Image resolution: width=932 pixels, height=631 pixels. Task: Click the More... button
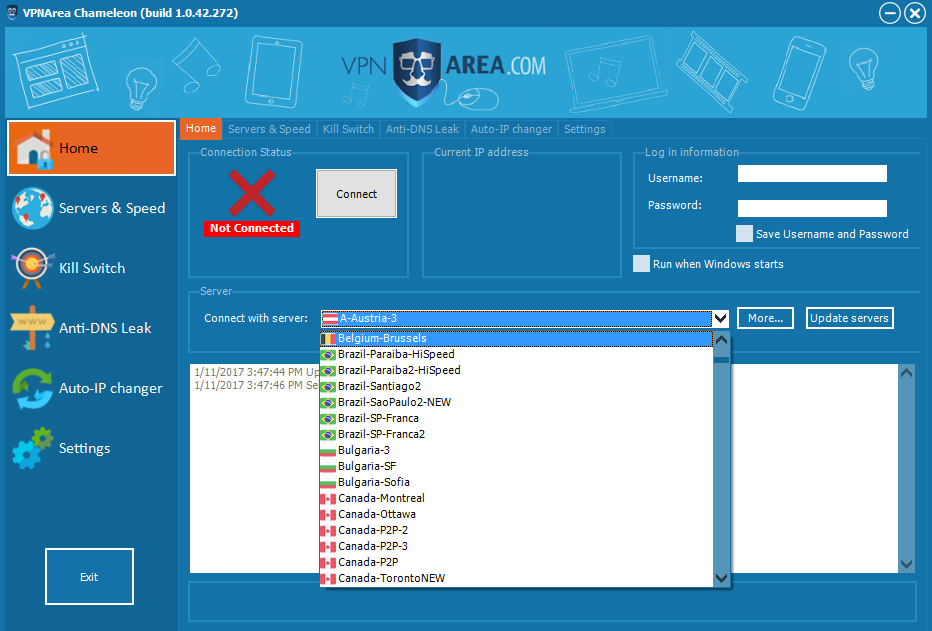click(766, 318)
